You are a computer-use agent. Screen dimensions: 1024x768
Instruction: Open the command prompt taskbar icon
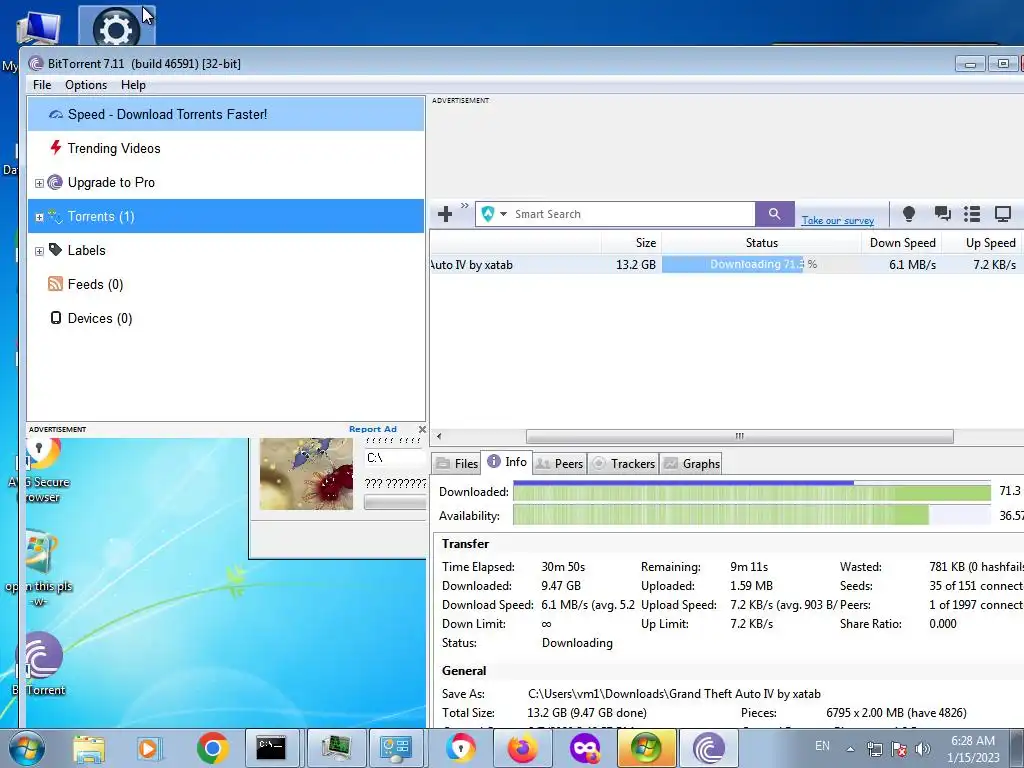tap(271, 748)
